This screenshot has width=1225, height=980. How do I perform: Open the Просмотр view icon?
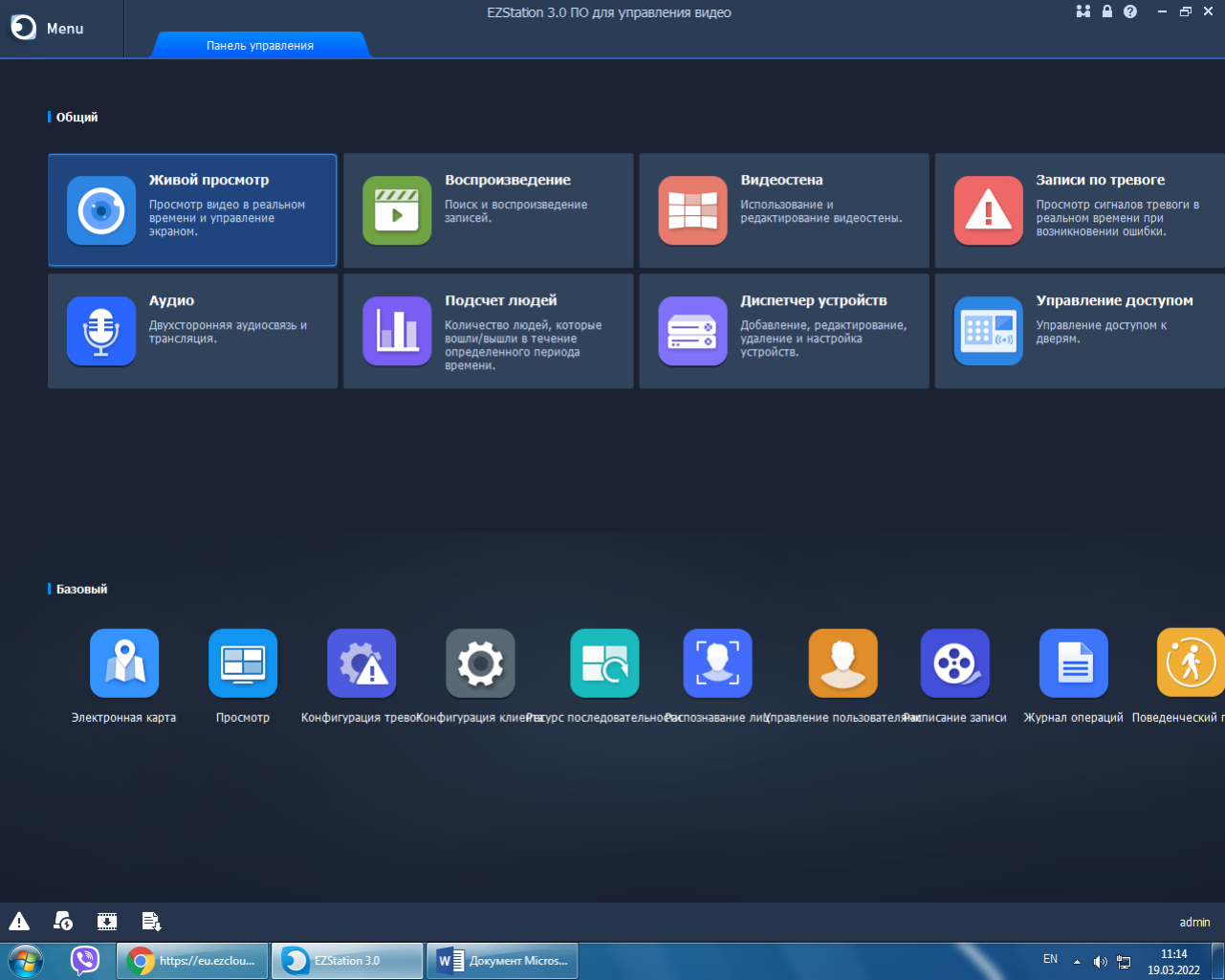(x=243, y=664)
